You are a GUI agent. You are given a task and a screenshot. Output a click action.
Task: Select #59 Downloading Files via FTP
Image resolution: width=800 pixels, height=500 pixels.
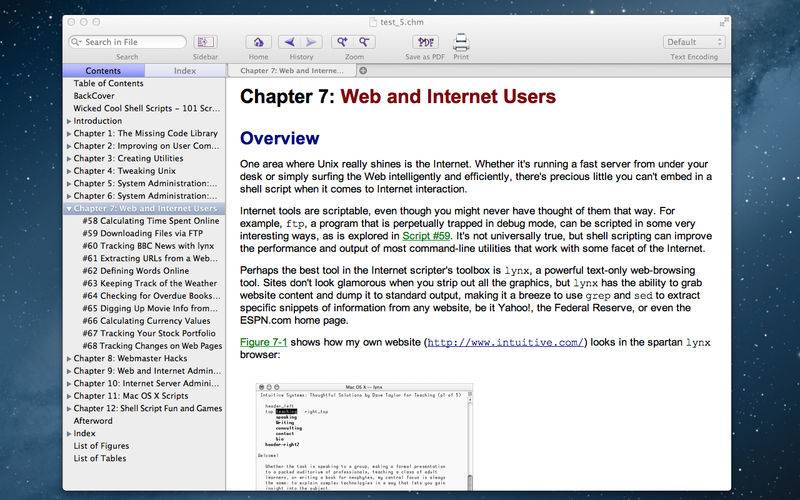[142, 233]
